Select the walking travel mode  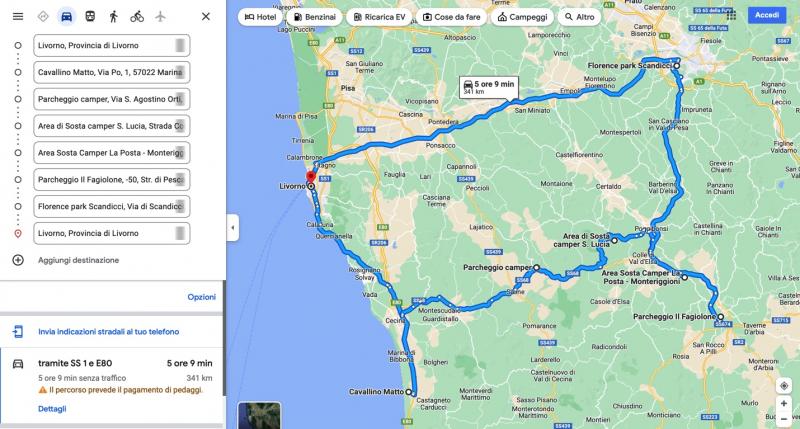tap(113, 16)
